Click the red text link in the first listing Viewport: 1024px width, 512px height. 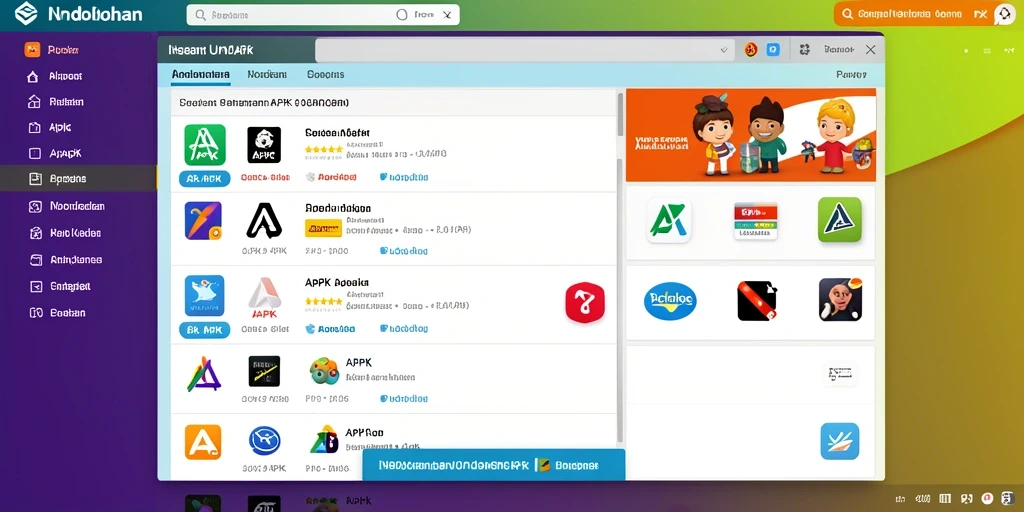click(265, 177)
